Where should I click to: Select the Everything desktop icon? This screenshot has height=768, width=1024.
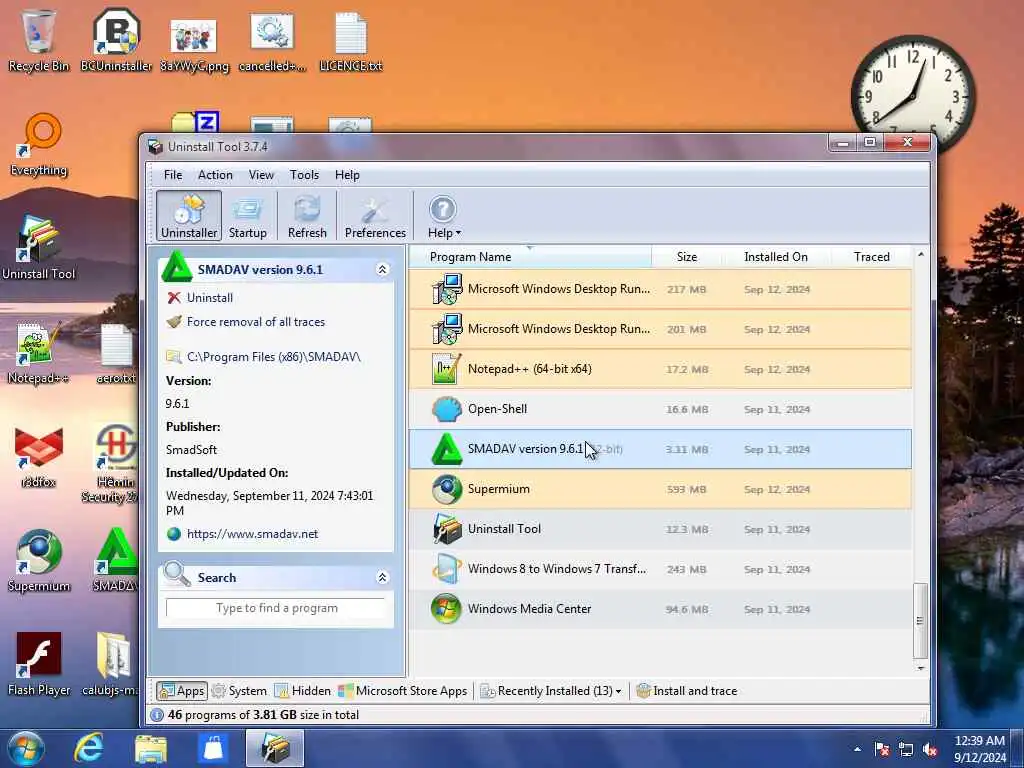[39, 145]
